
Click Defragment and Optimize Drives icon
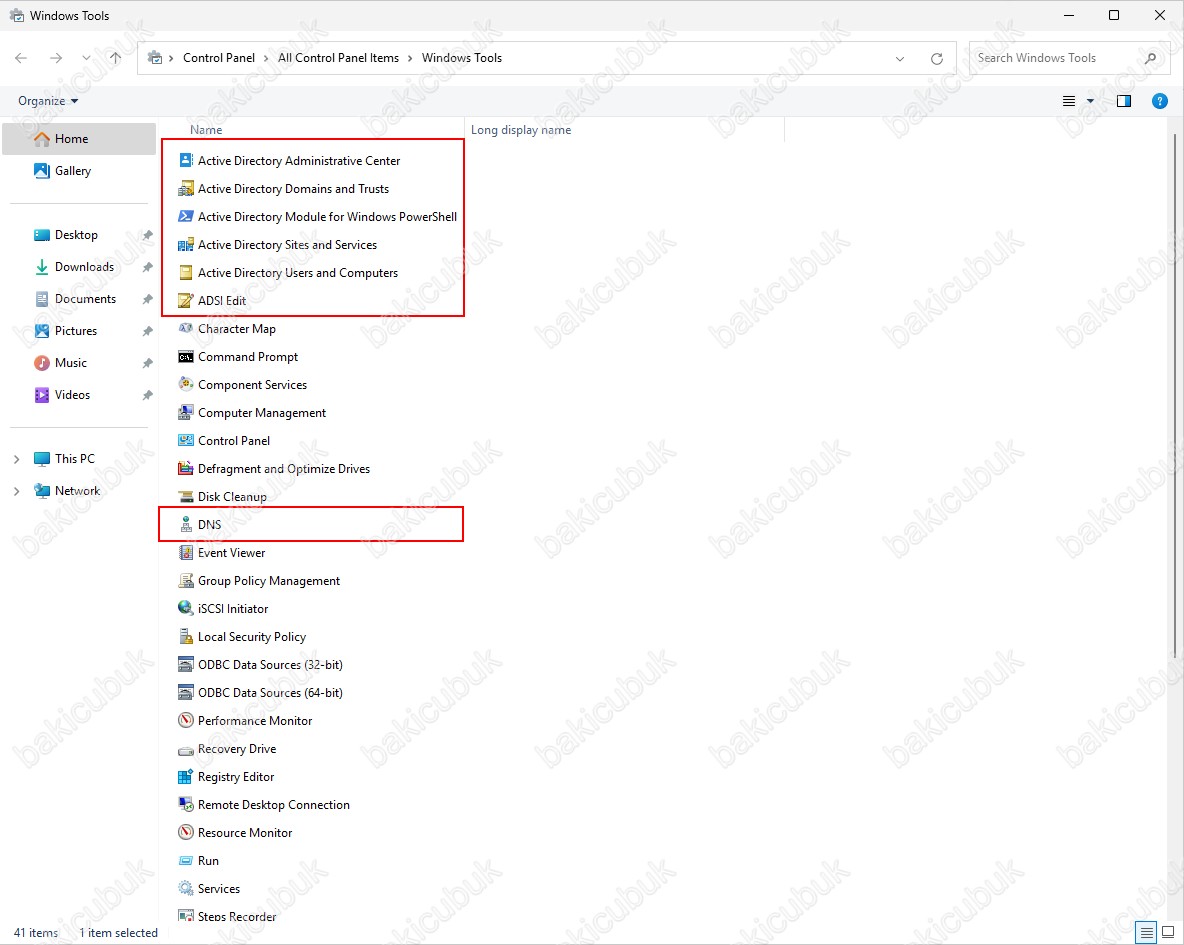[x=186, y=468]
